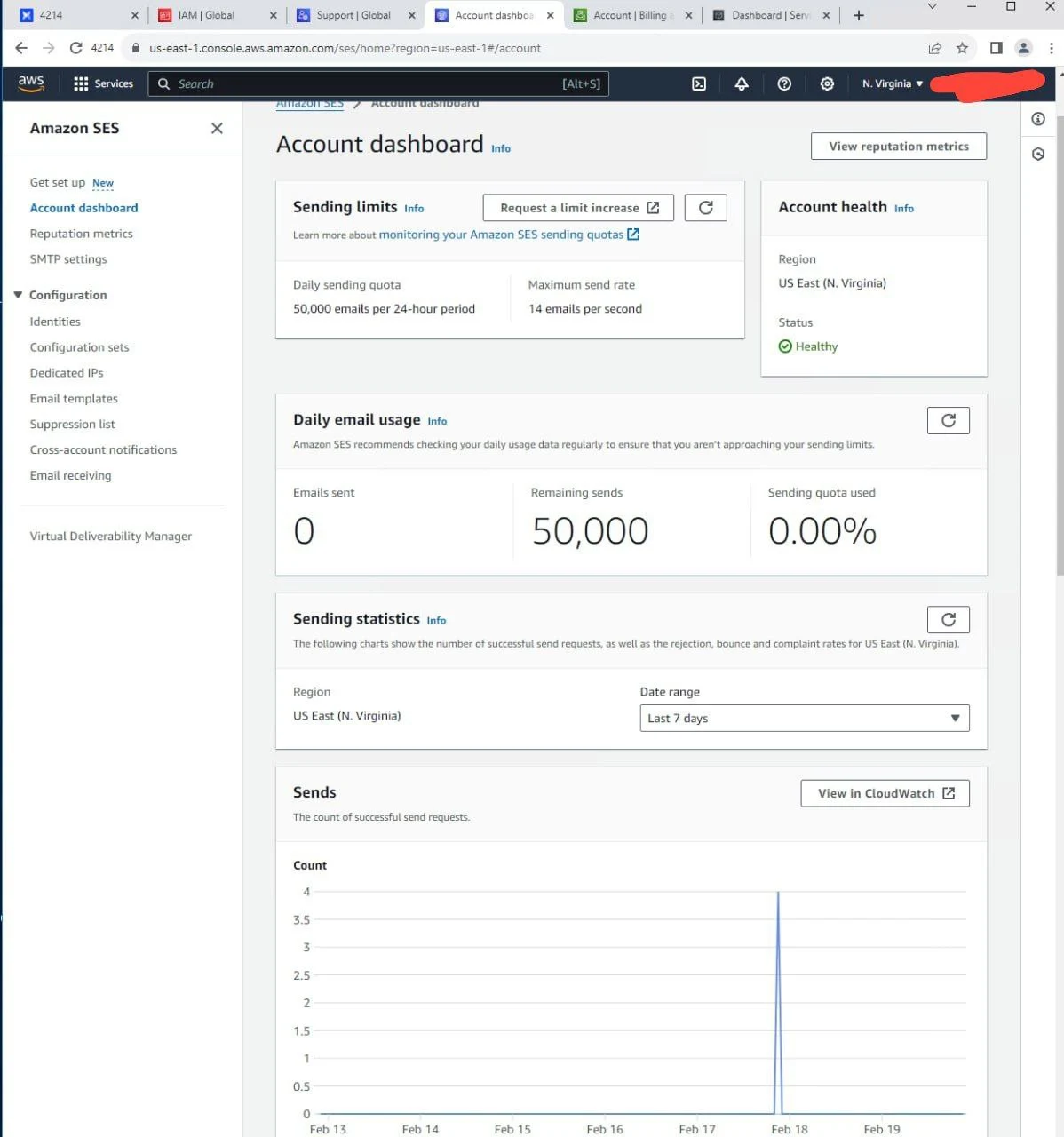The image size is (1064, 1137).
Task: Refresh the Daily email usage panel
Action: coord(949,421)
